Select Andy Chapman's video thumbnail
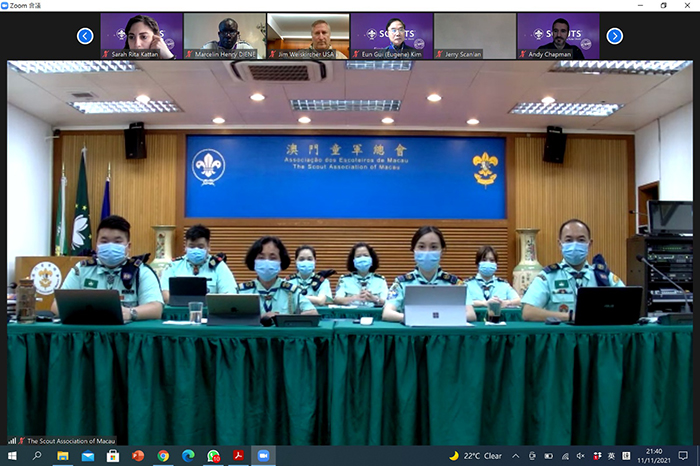This screenshot has height=466, width=700. tap(558, 36)
